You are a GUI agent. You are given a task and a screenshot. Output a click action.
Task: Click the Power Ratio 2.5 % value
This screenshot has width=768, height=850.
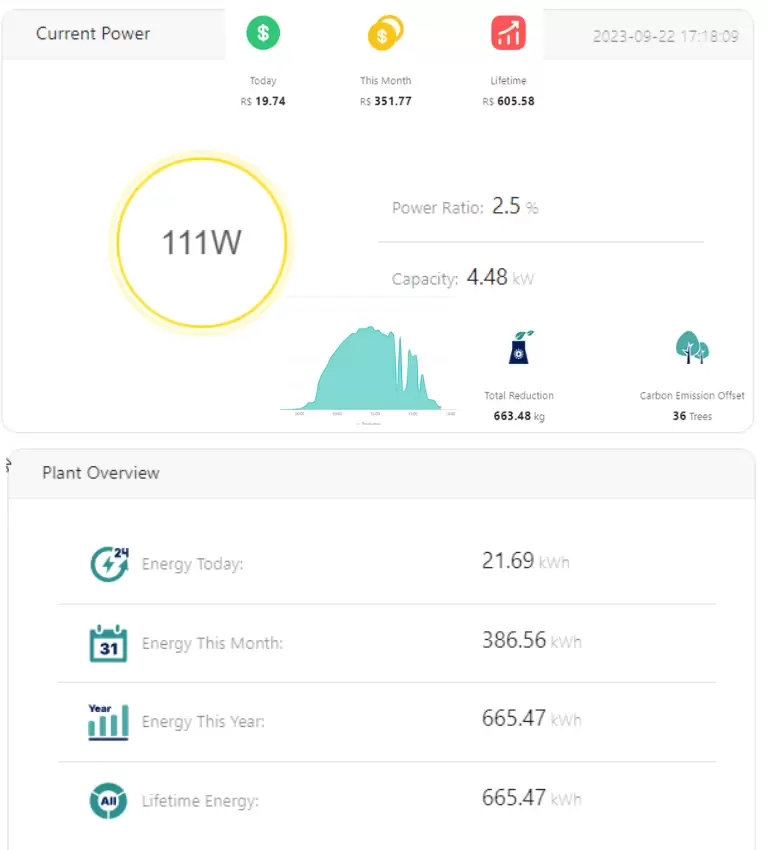[x=515, y=207]
